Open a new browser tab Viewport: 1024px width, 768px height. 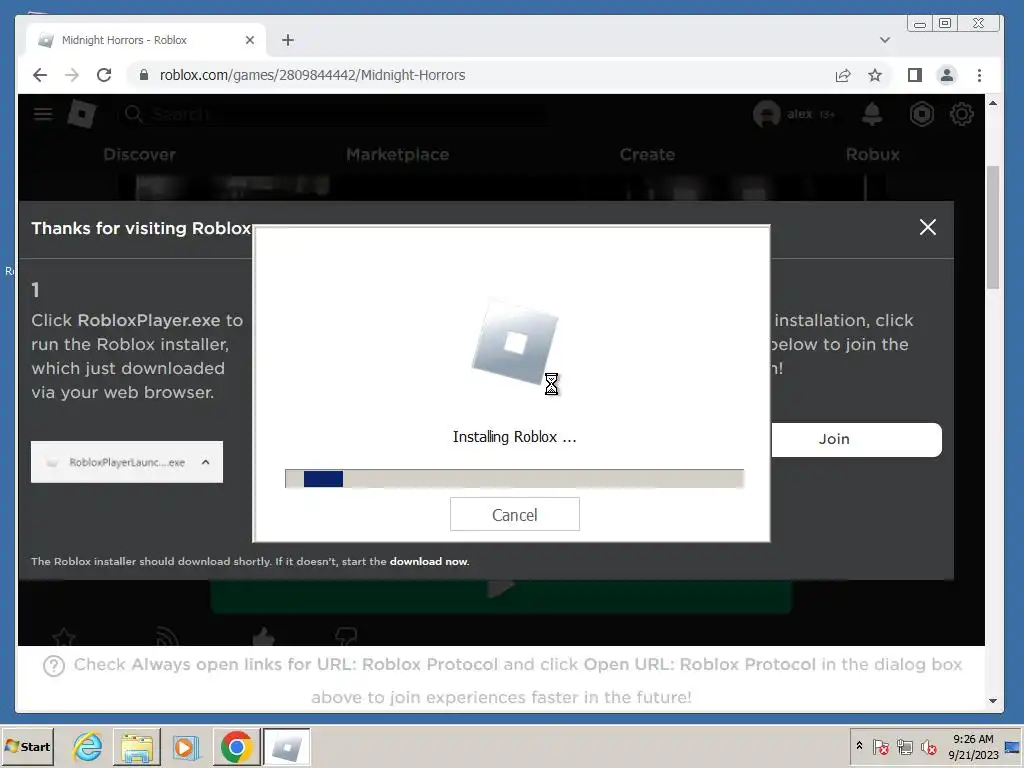coord(288,40)
